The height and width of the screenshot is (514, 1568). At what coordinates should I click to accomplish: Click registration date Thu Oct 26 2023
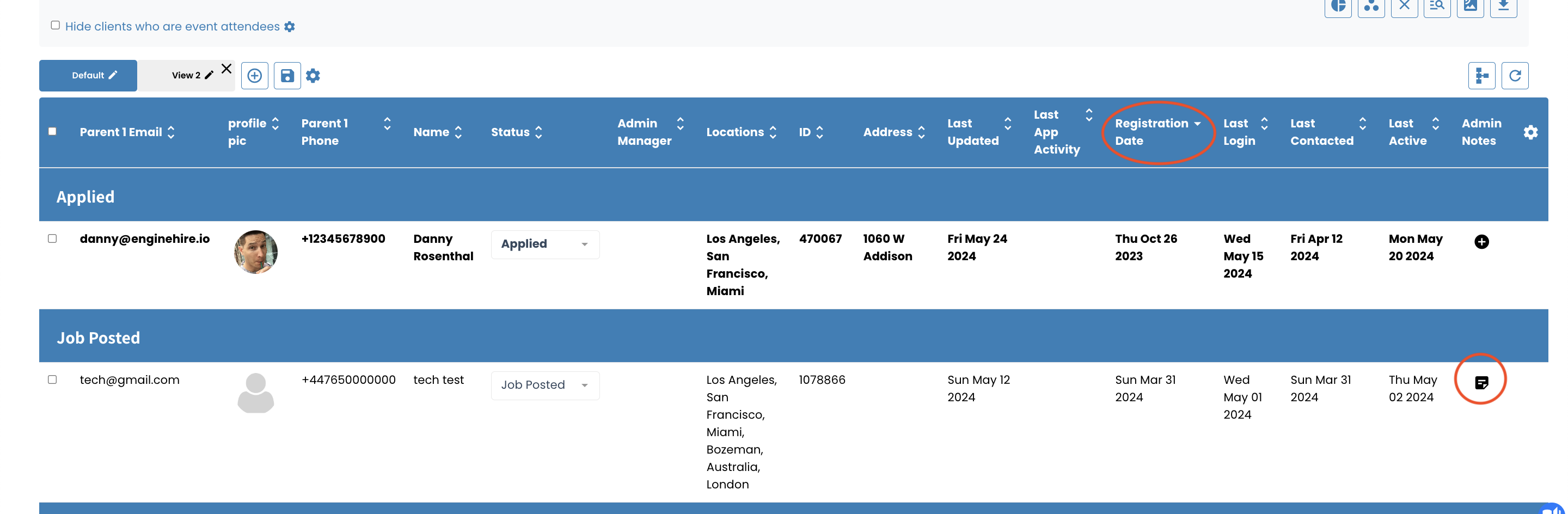pos(1146,247)
